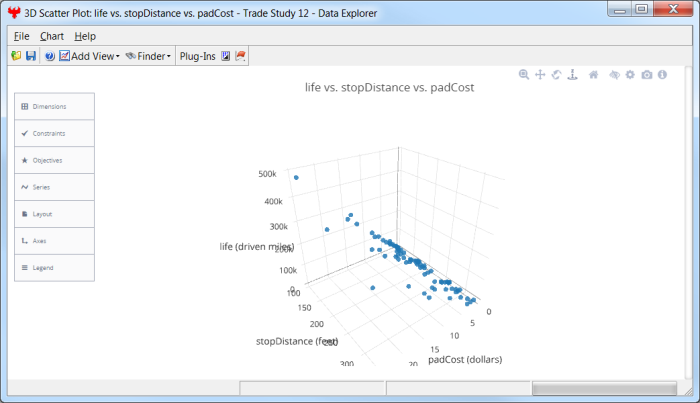Screen dimensions: 700x403
Task: Open the Legend panel
Action: click(x=54, y=268)
